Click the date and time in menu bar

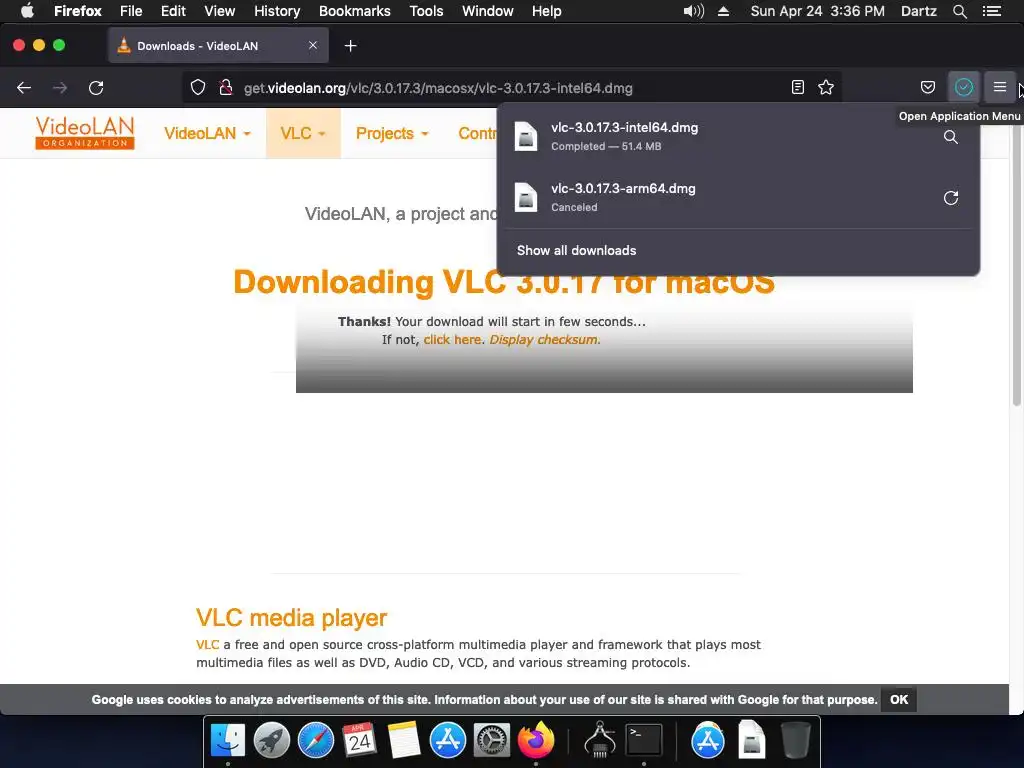[x=818, y=11]
